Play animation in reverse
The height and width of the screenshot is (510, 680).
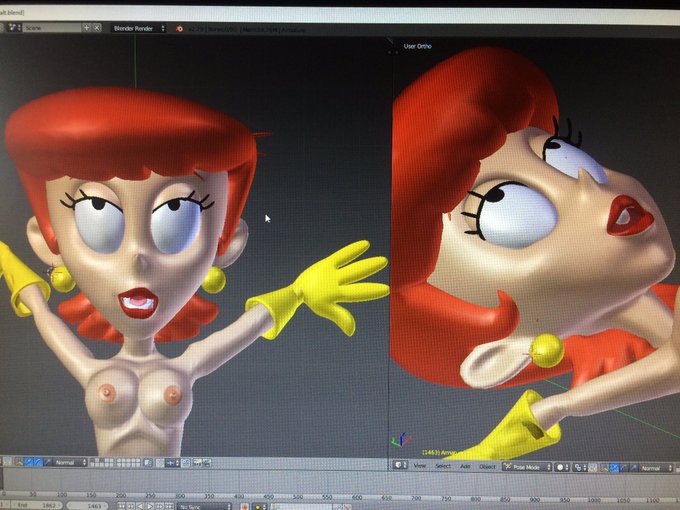point(140,506)
